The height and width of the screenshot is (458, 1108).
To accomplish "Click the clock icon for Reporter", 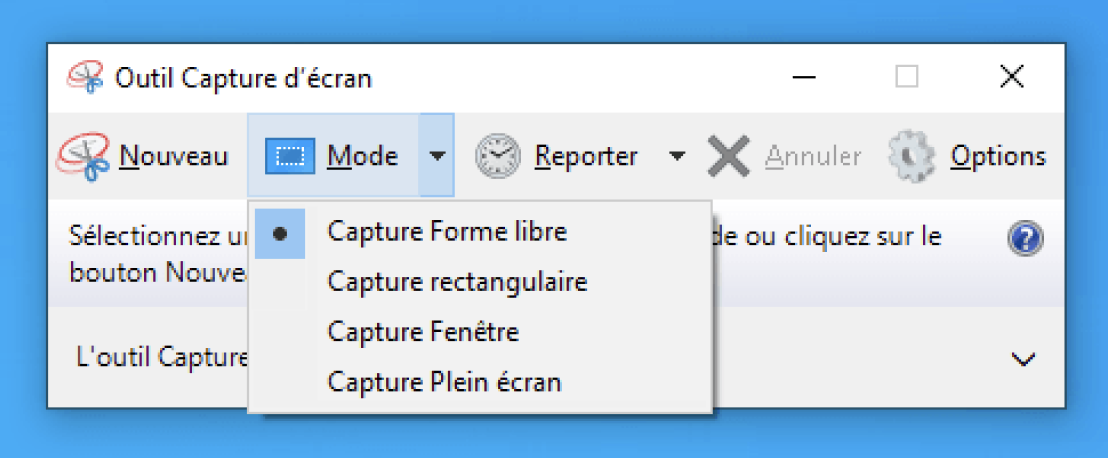I will pos(497,155).
